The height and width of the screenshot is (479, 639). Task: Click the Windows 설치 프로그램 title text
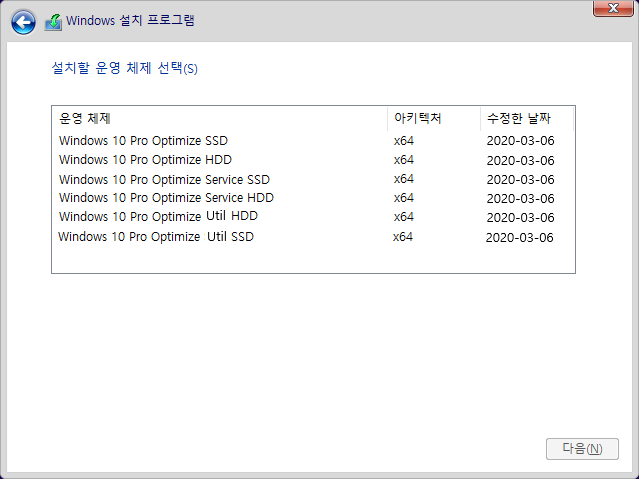130,20
